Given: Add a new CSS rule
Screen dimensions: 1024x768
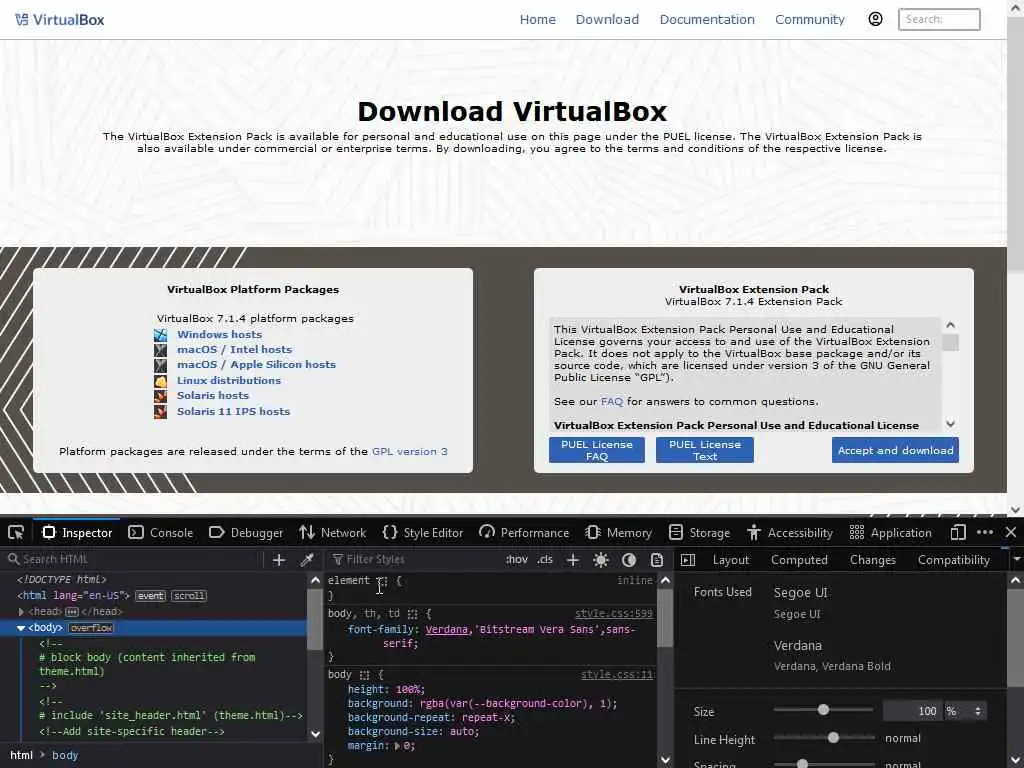Looking at the screenshot, I should 573,560.
